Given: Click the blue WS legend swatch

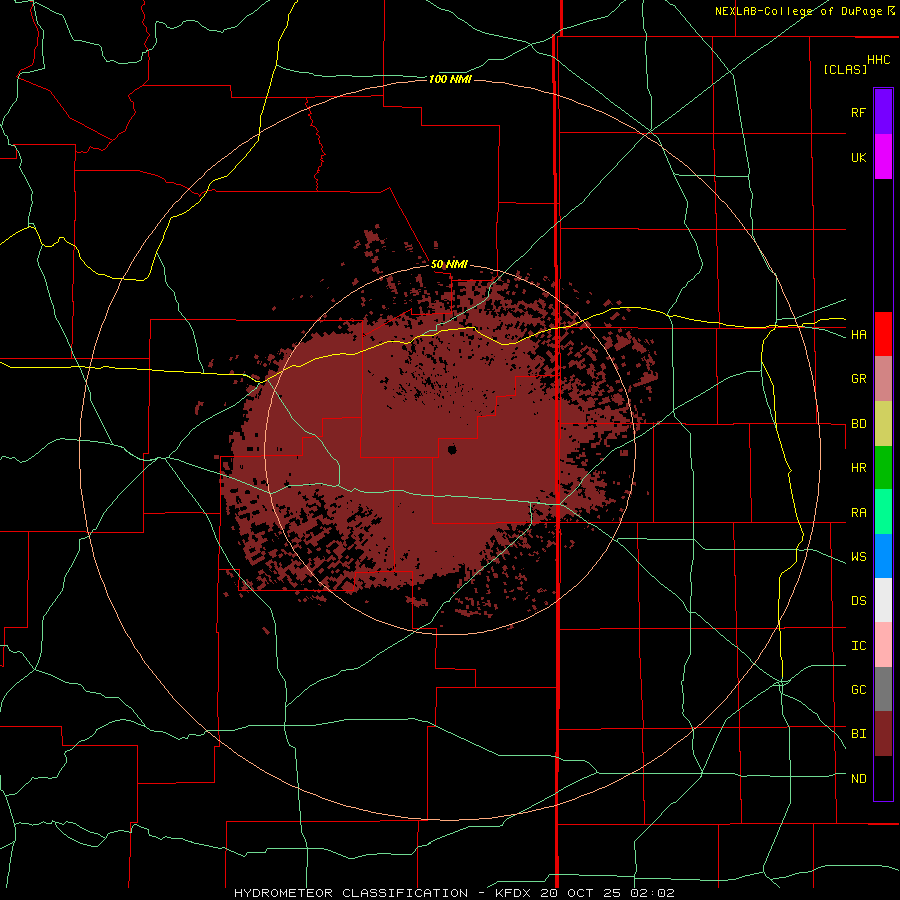Looking at the screenshot, I should (x=883, y=556).
